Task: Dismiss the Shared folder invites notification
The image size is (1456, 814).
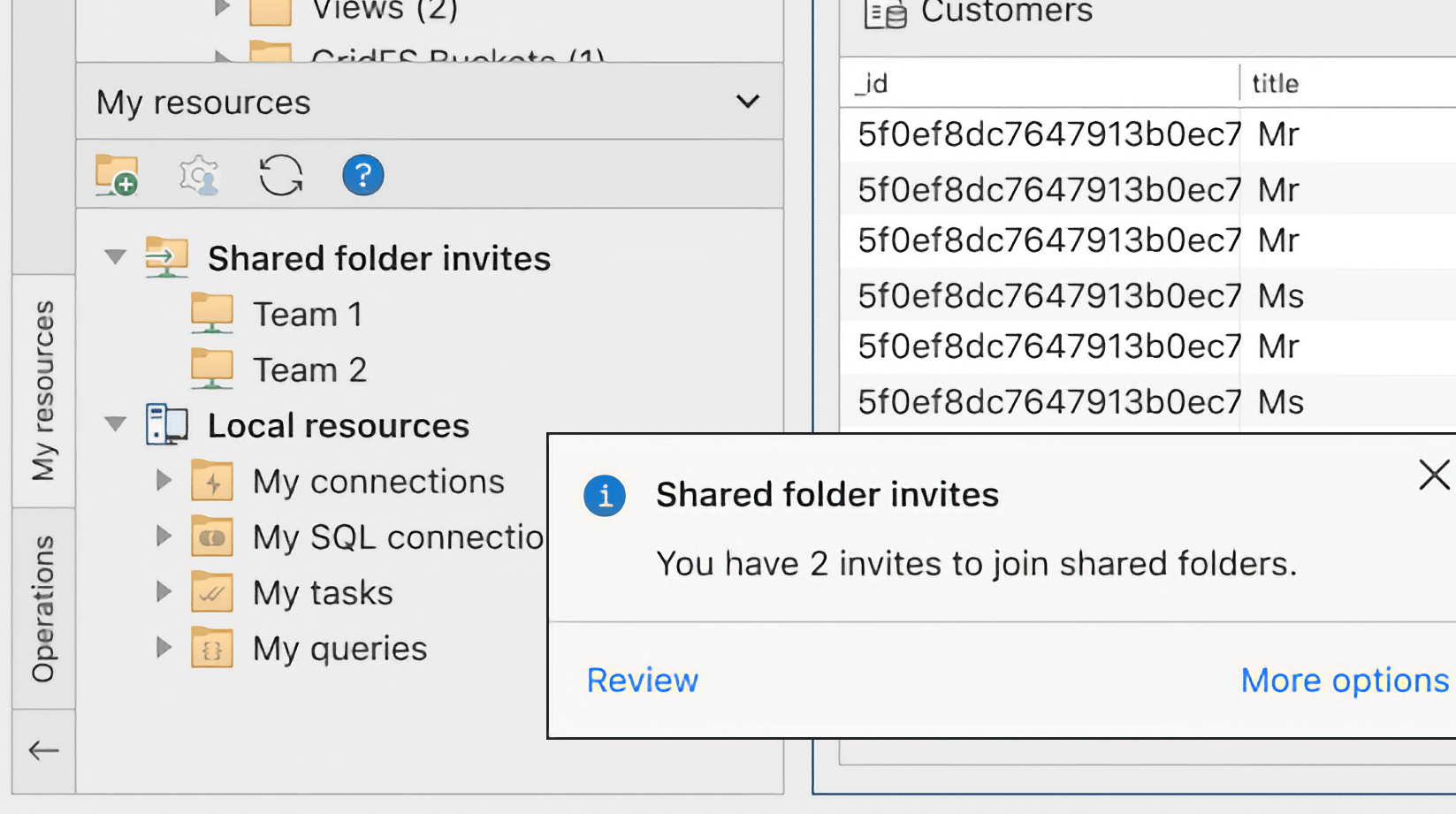Action: (1432, 475)
